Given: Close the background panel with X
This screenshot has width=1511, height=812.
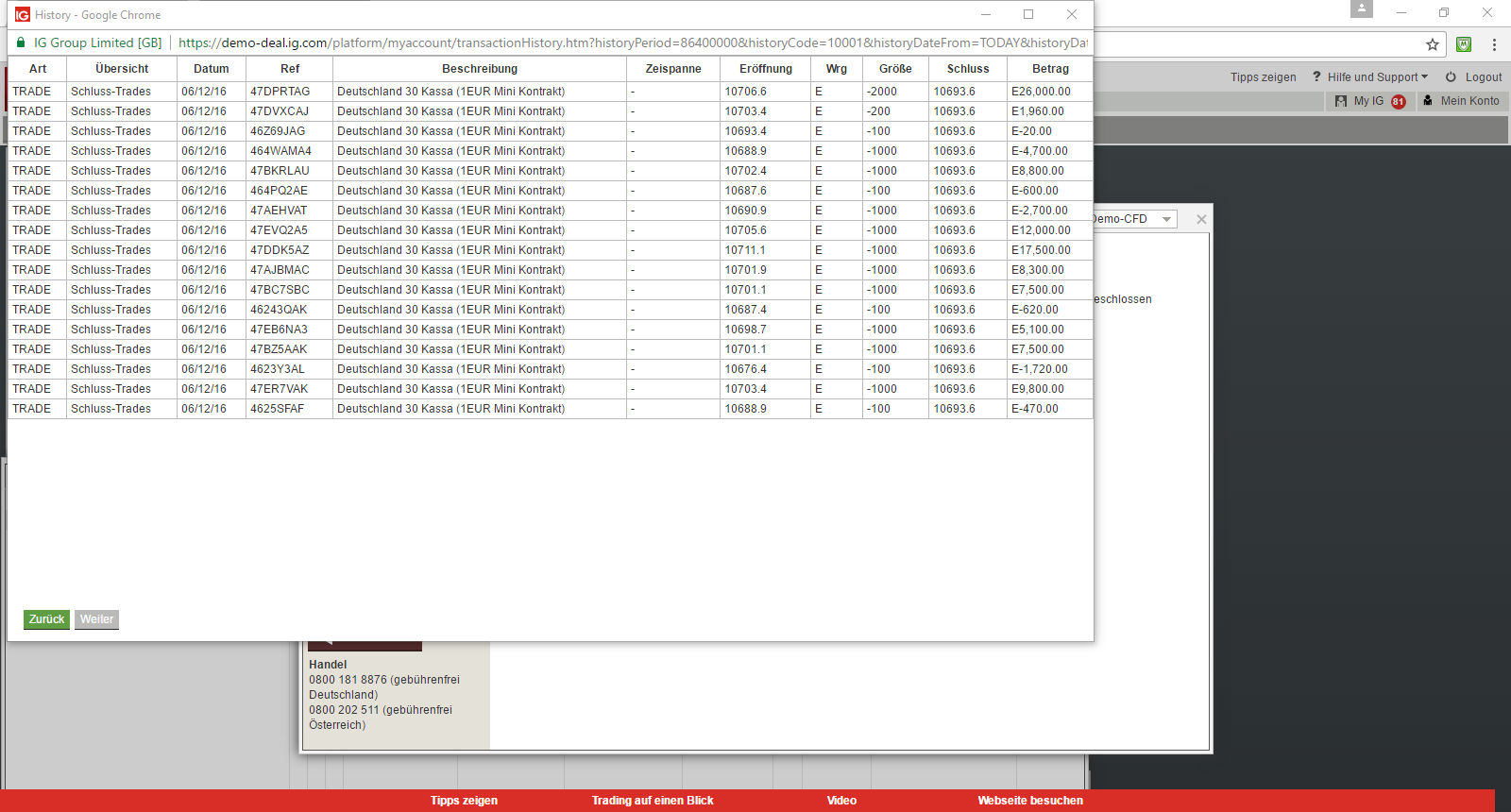Looking at the screenshot, I should pos(1201,219).
